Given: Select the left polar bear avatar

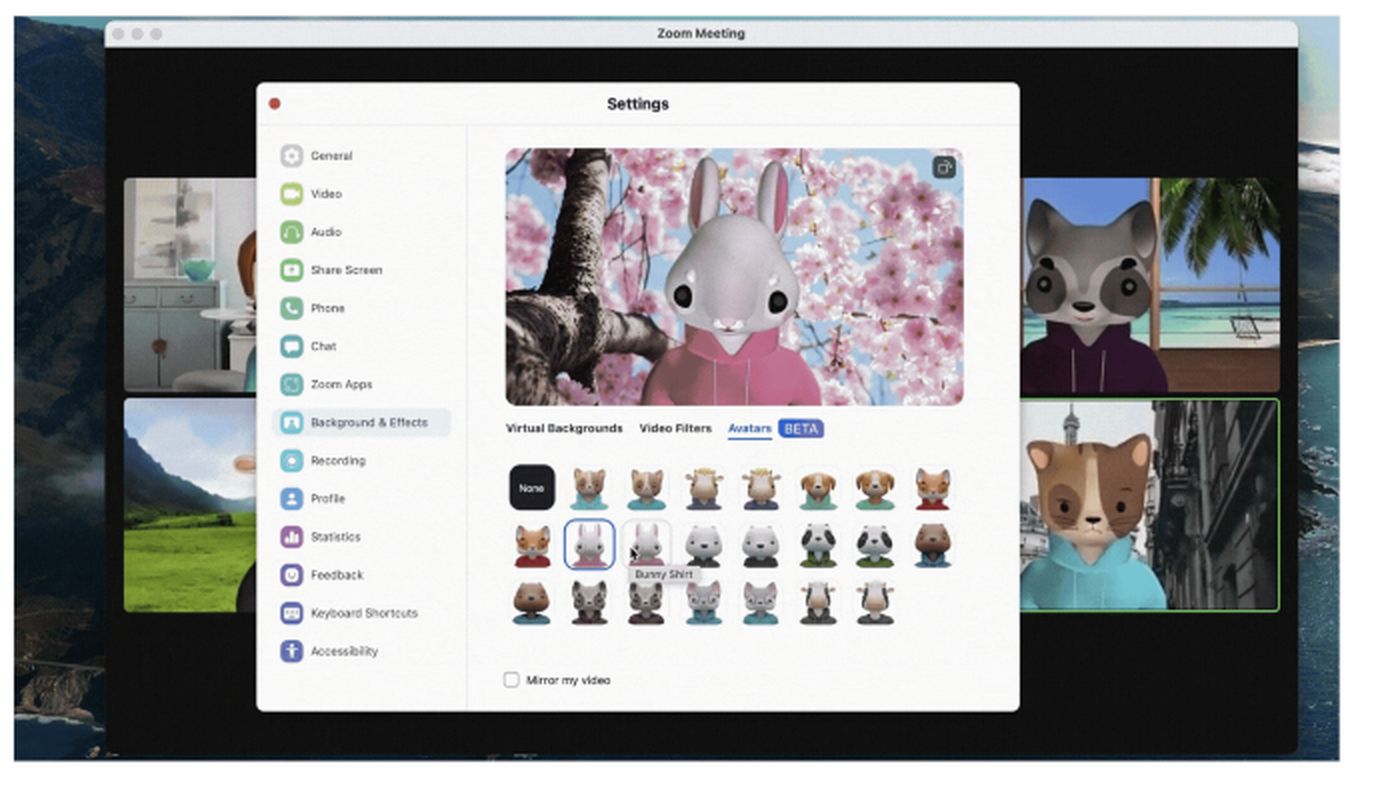Looking at the screenshot, I should click(704, 545).
